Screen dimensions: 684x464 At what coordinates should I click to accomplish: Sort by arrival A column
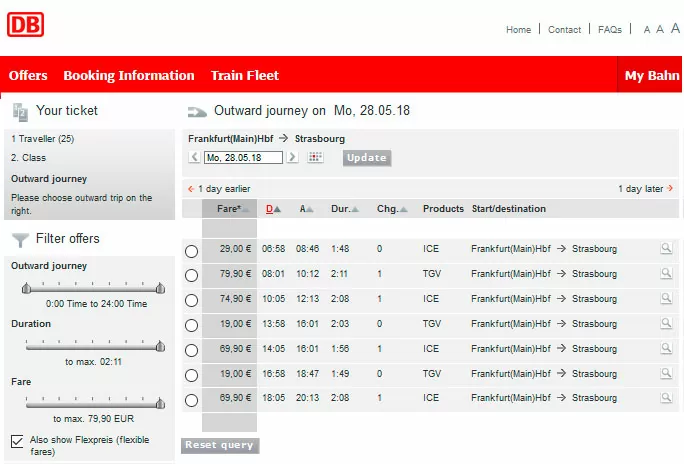click(306, 209)
